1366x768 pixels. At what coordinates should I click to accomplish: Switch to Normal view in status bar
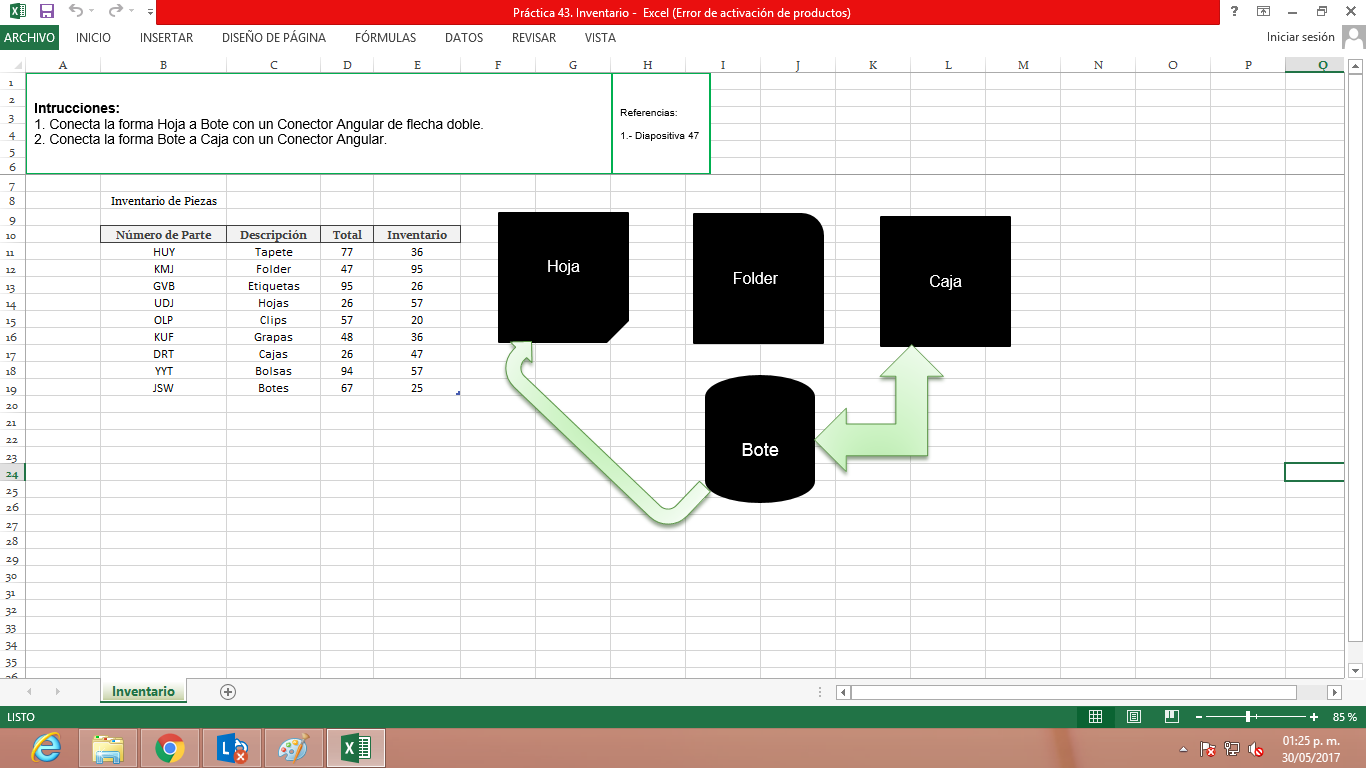click(1095, 717)
